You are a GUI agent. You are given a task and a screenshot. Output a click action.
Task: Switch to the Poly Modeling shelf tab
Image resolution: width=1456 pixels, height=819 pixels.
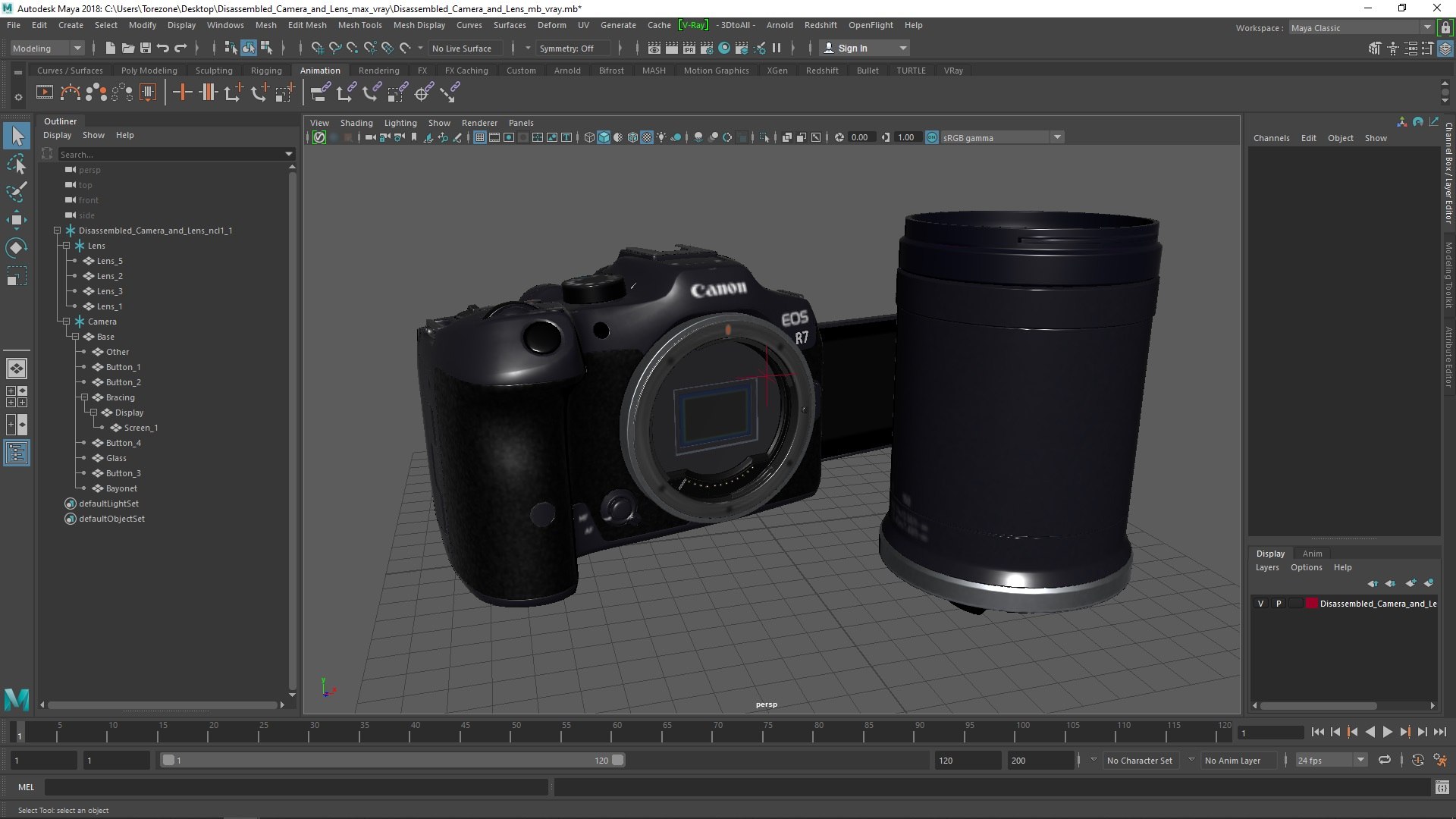tap(149, 71)
